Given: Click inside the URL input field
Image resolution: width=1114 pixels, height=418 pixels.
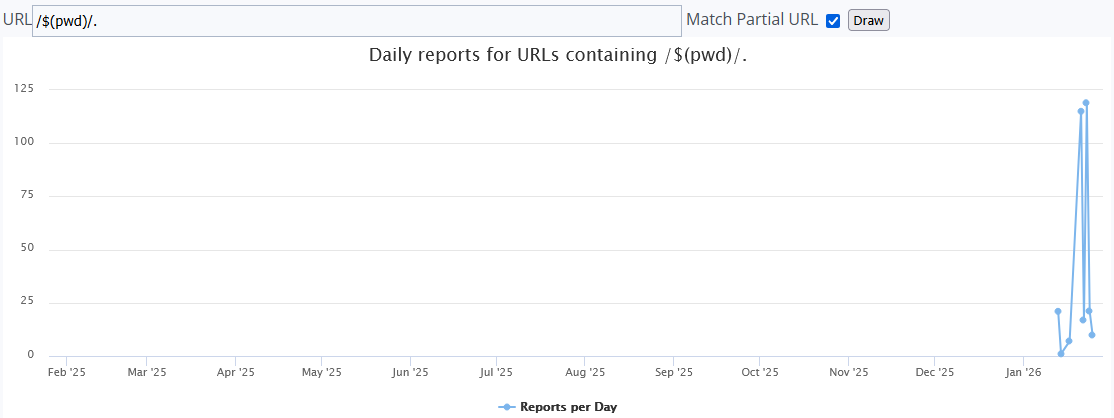Looking at the screenshot, I should 356,21.
